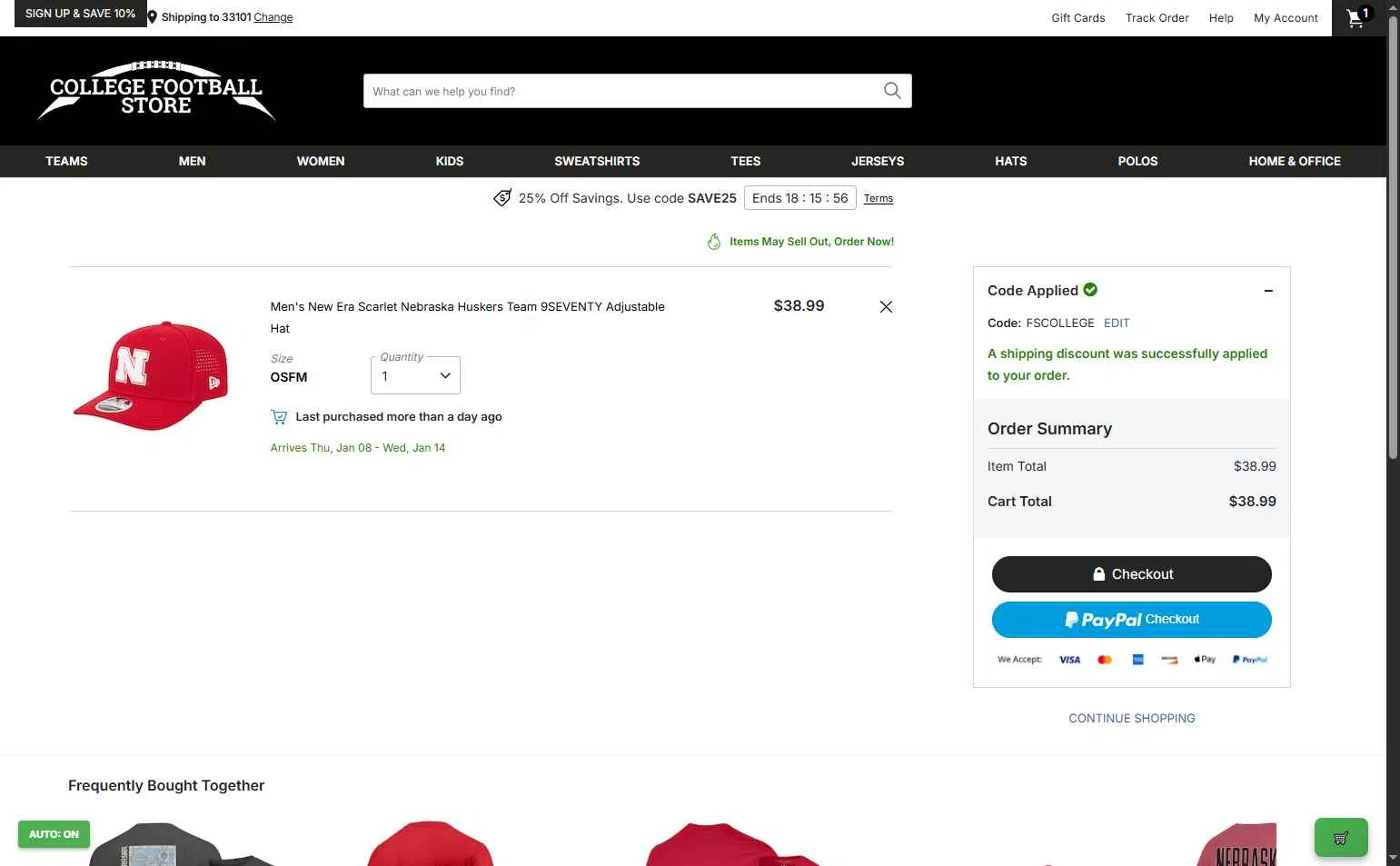Click the Mastercard payment icon
The height and width of the screenshot is (866, 1400).
pos(1105,660)
